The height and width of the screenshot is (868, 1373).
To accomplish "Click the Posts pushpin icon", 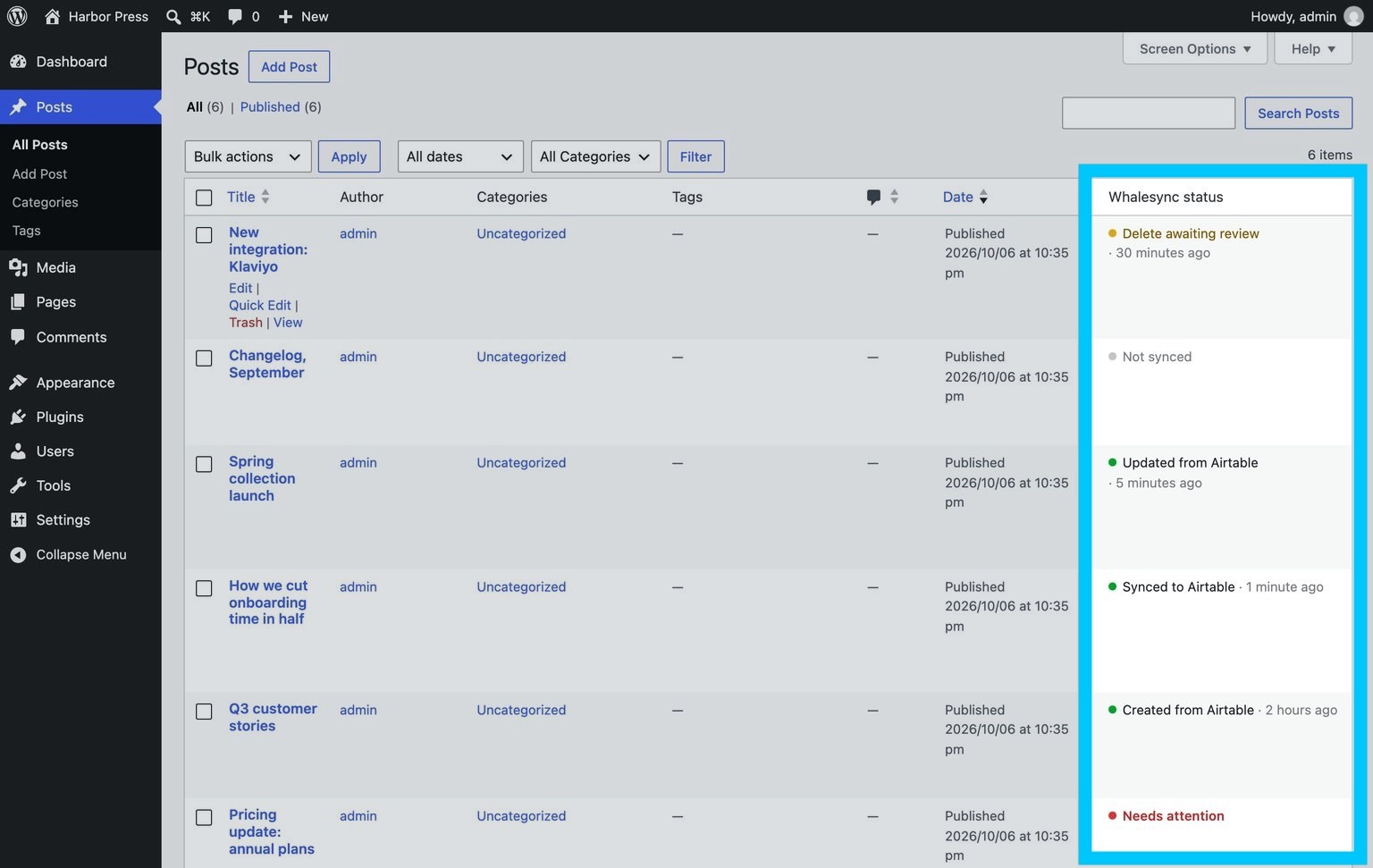I will click(x=18, y=107).
